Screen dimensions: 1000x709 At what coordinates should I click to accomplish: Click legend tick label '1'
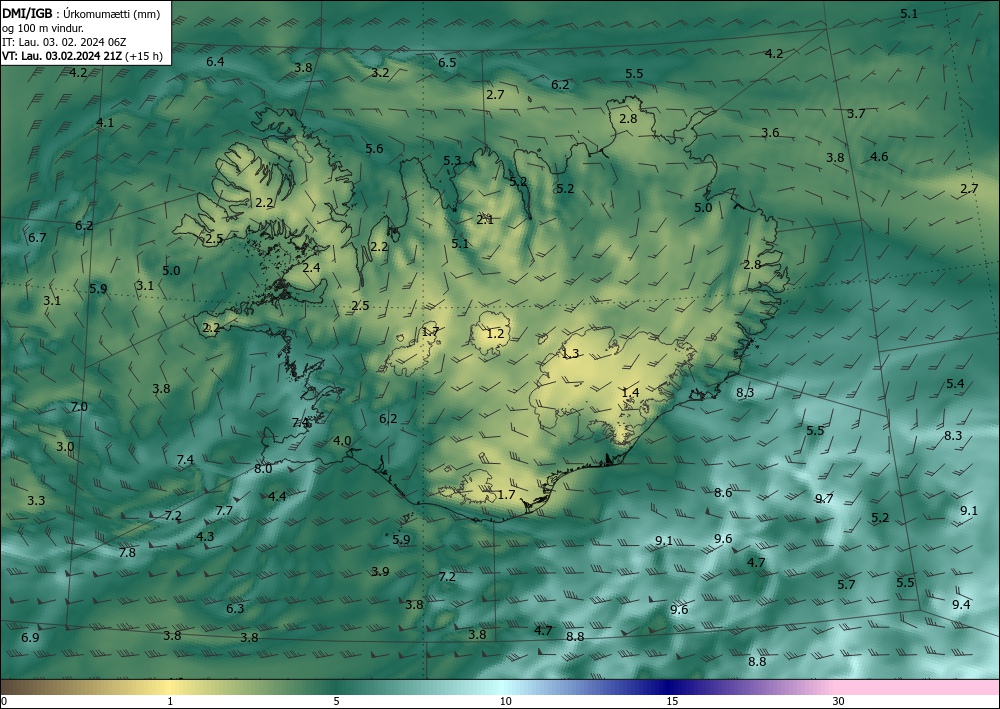click(x=170, y=702)
